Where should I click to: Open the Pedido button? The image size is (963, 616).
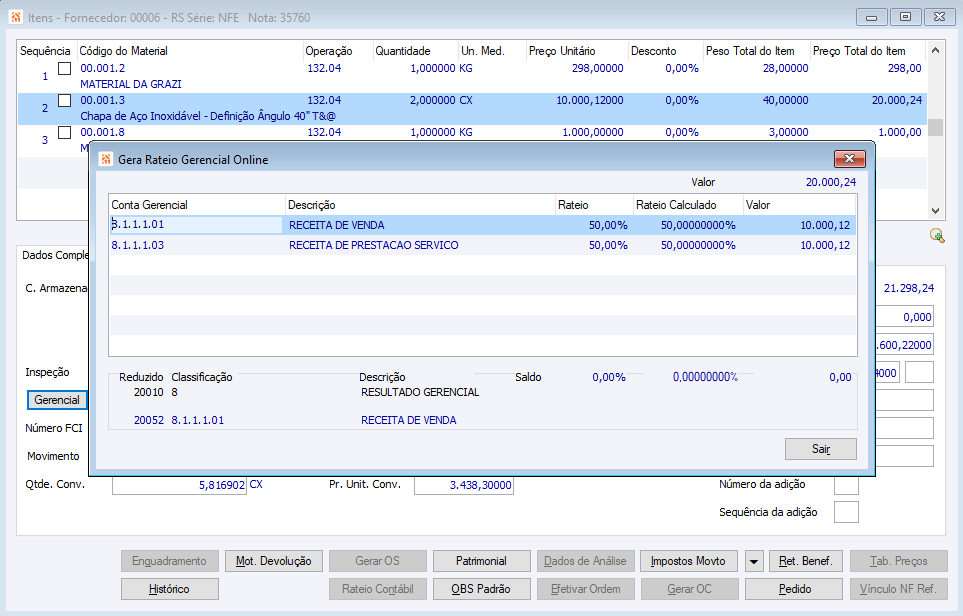[794, 589]
